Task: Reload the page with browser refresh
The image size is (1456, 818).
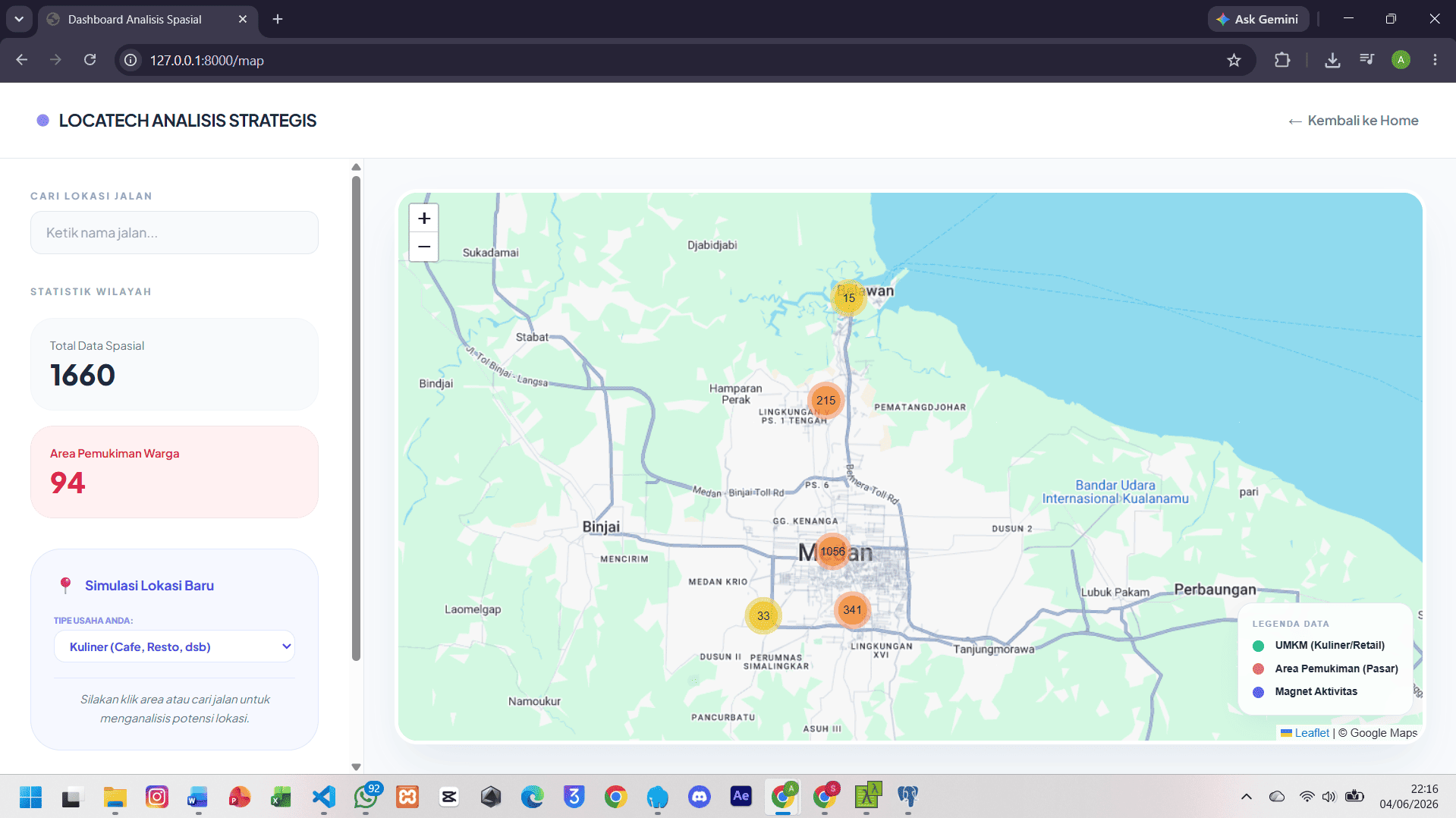Action: pyautogui.click(x=90, y=60)
